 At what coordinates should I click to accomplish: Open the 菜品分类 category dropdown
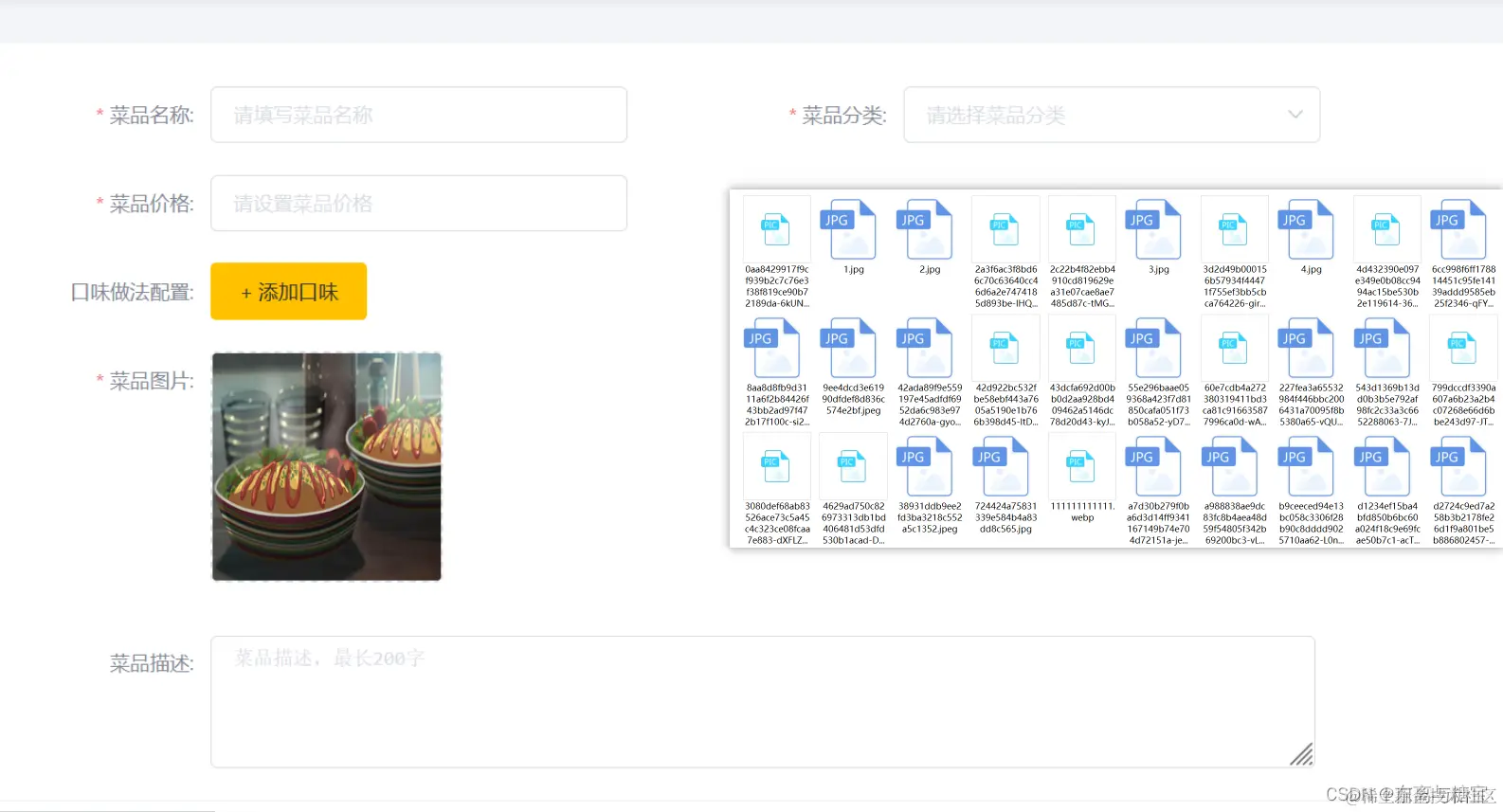pyautogui.click(x=1112, y=115)
